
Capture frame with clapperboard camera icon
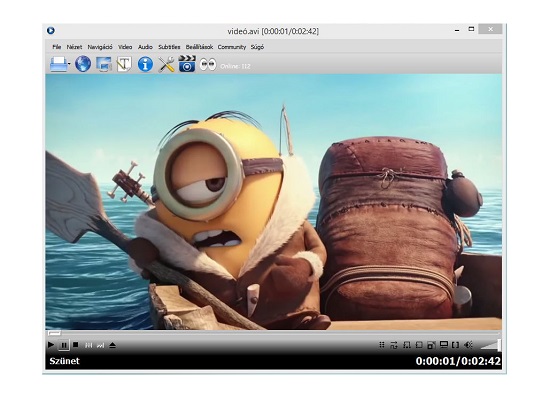click(x=187, y=64)
